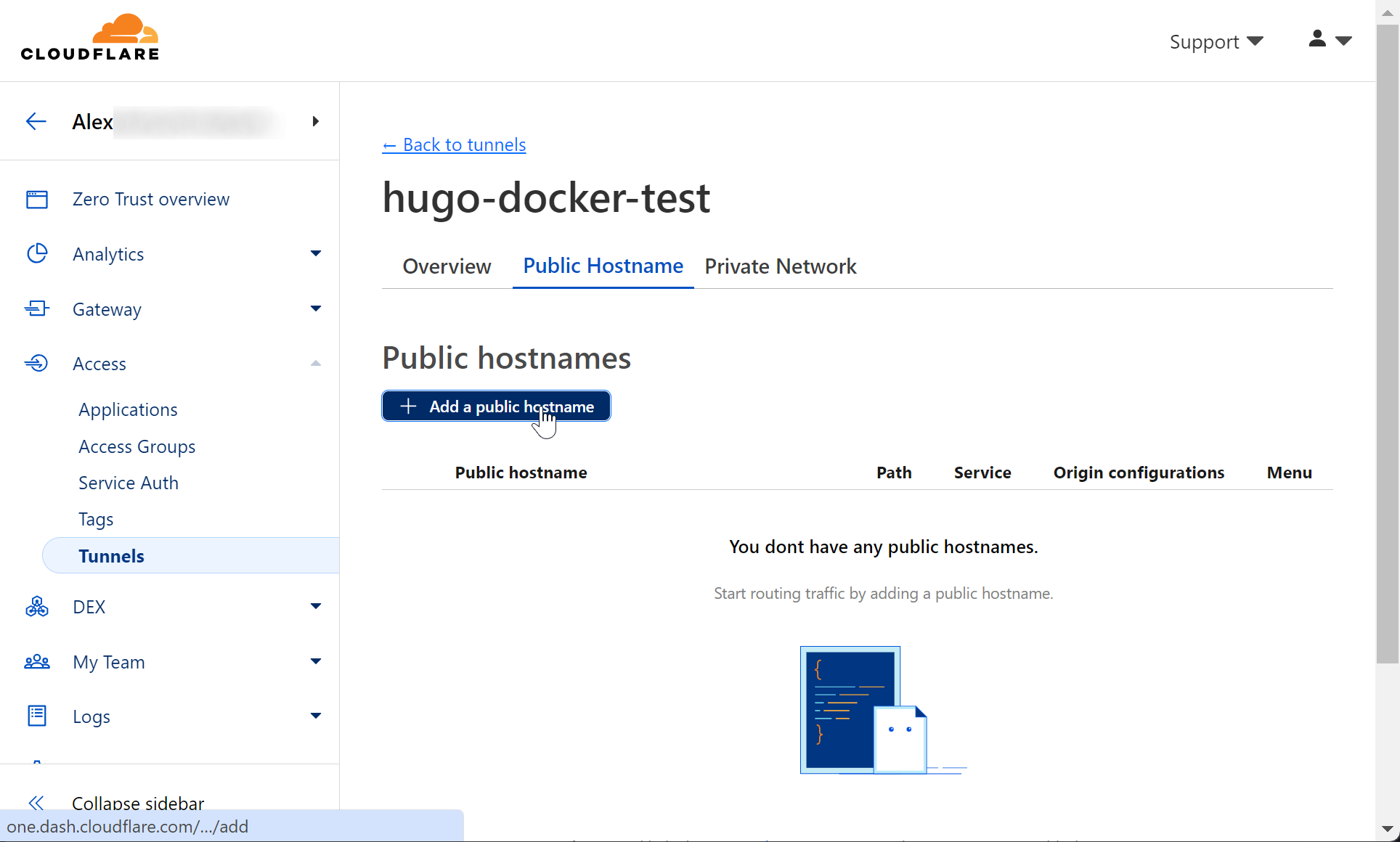The image size is (1400, 842).
Task: Expand the Logs menu arrow
Action: [x=316, y=716]
